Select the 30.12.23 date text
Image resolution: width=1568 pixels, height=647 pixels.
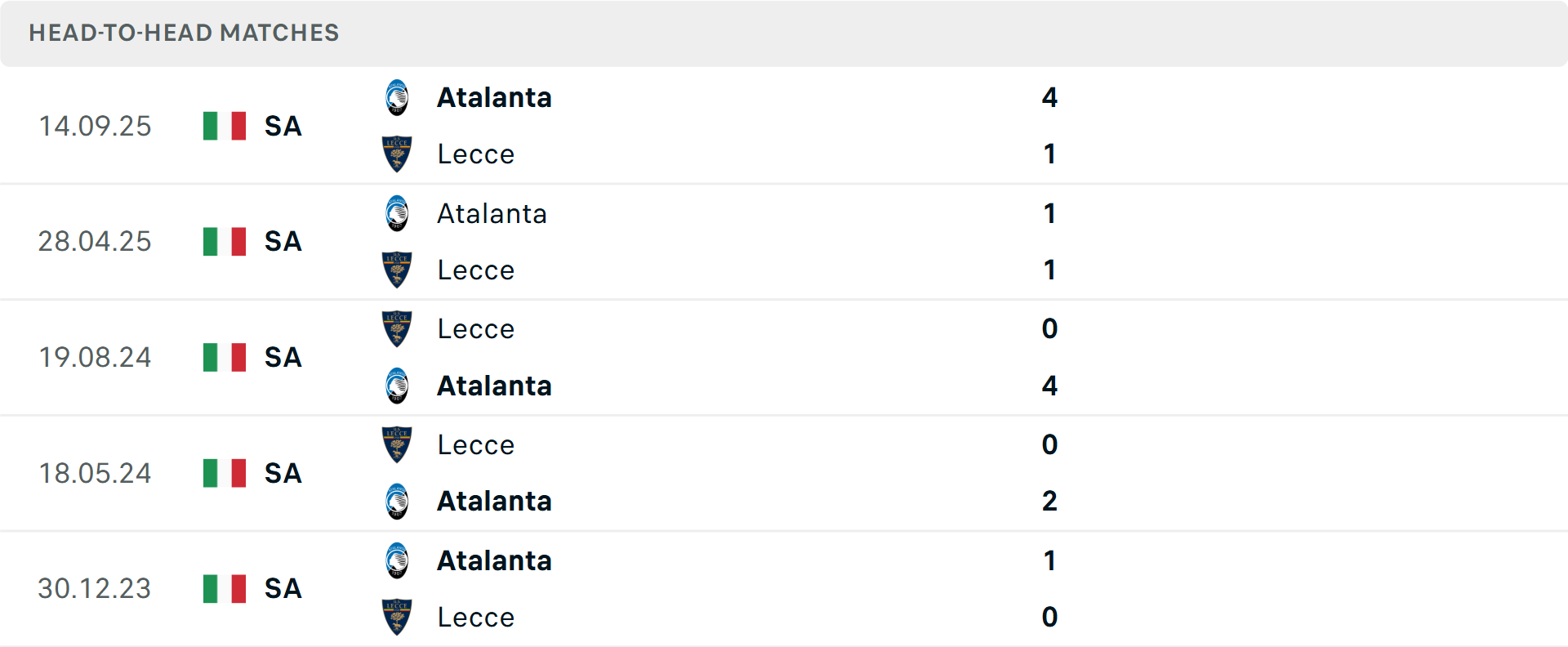coord(95,588)
